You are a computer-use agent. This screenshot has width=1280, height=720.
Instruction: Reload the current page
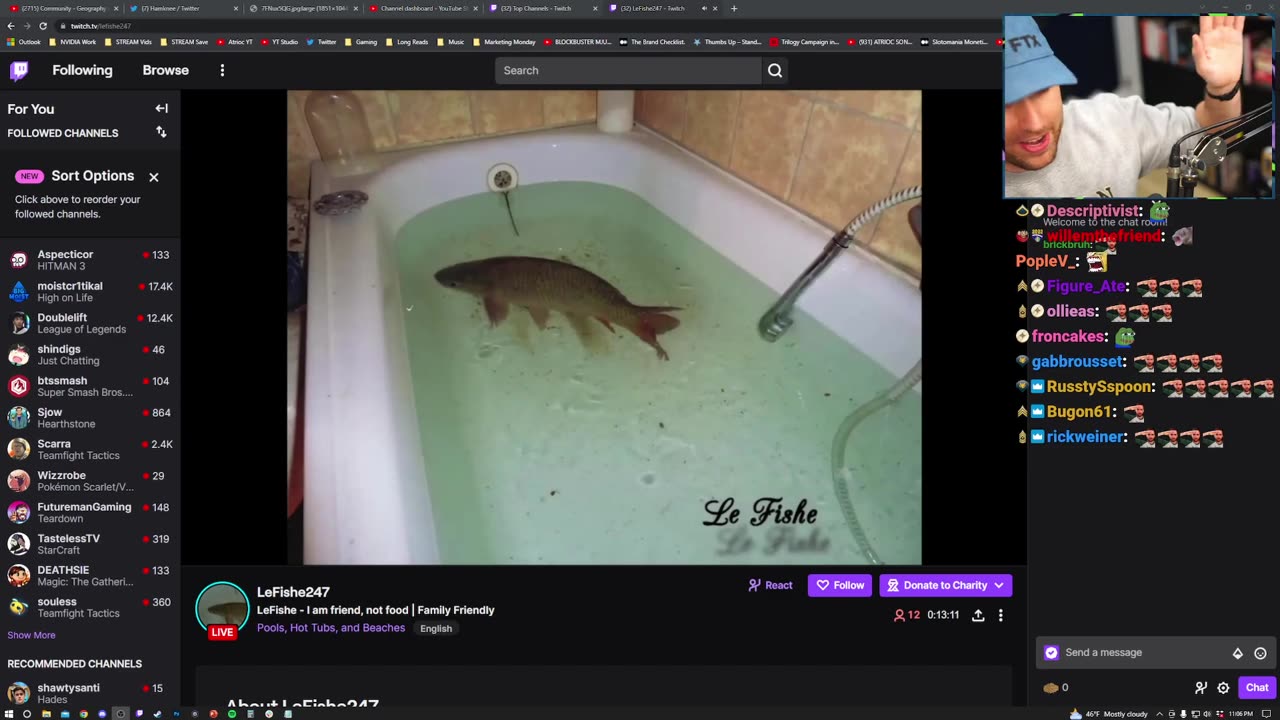coord(43,26)
